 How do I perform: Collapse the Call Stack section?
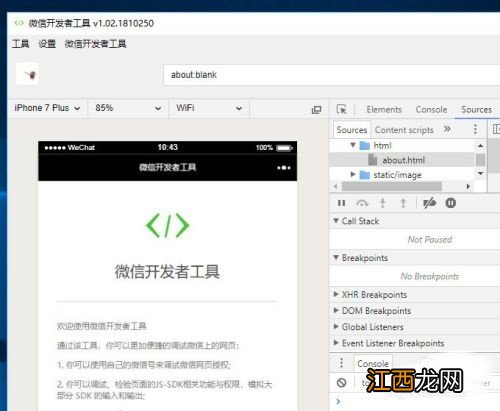[x=336, y=220]
